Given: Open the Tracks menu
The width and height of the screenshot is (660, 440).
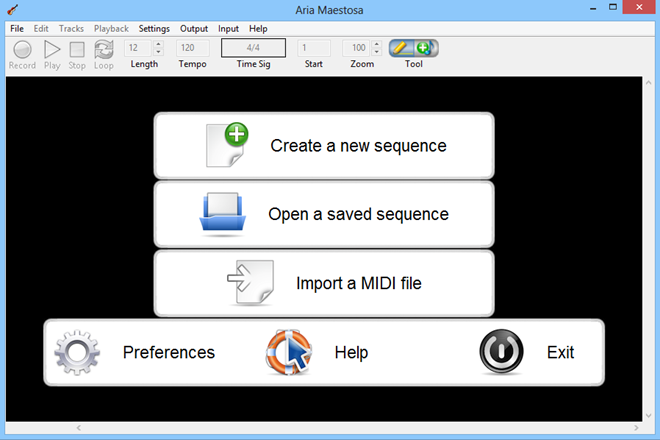Looking at the screenshot, I should coord(71,29).
